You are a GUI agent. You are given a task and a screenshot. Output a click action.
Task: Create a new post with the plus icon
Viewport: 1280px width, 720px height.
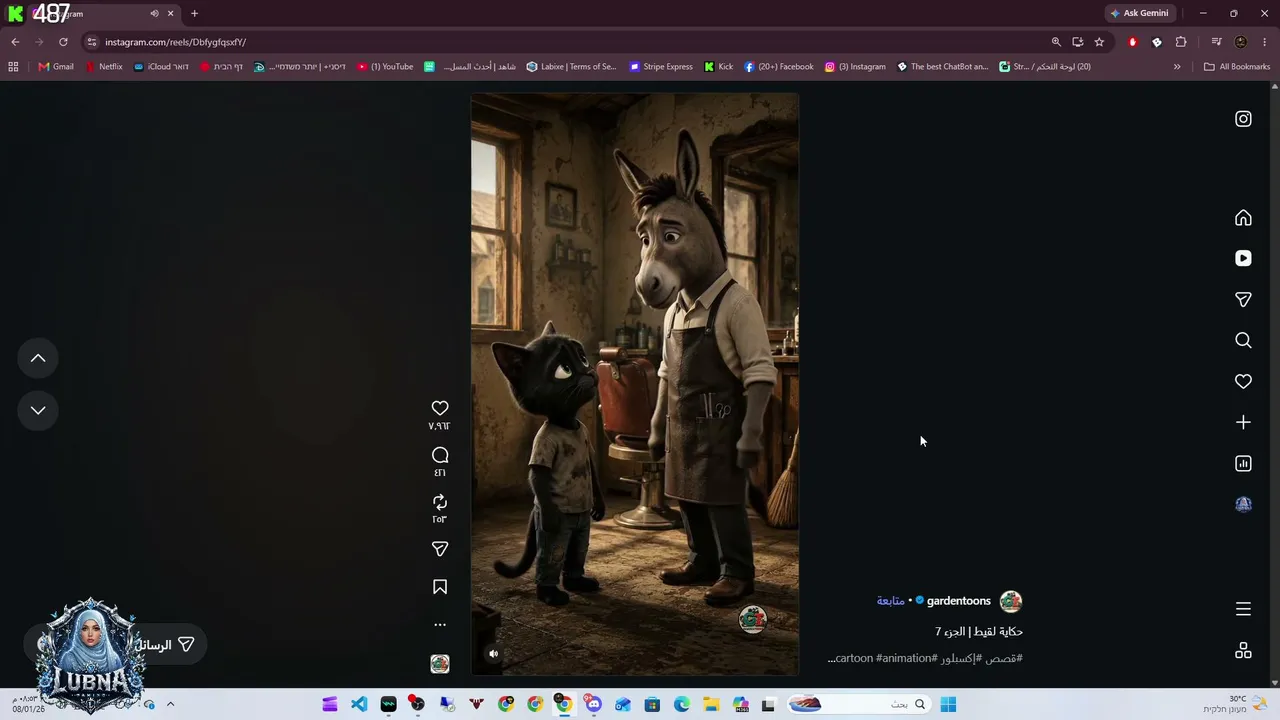[1243, 422]
